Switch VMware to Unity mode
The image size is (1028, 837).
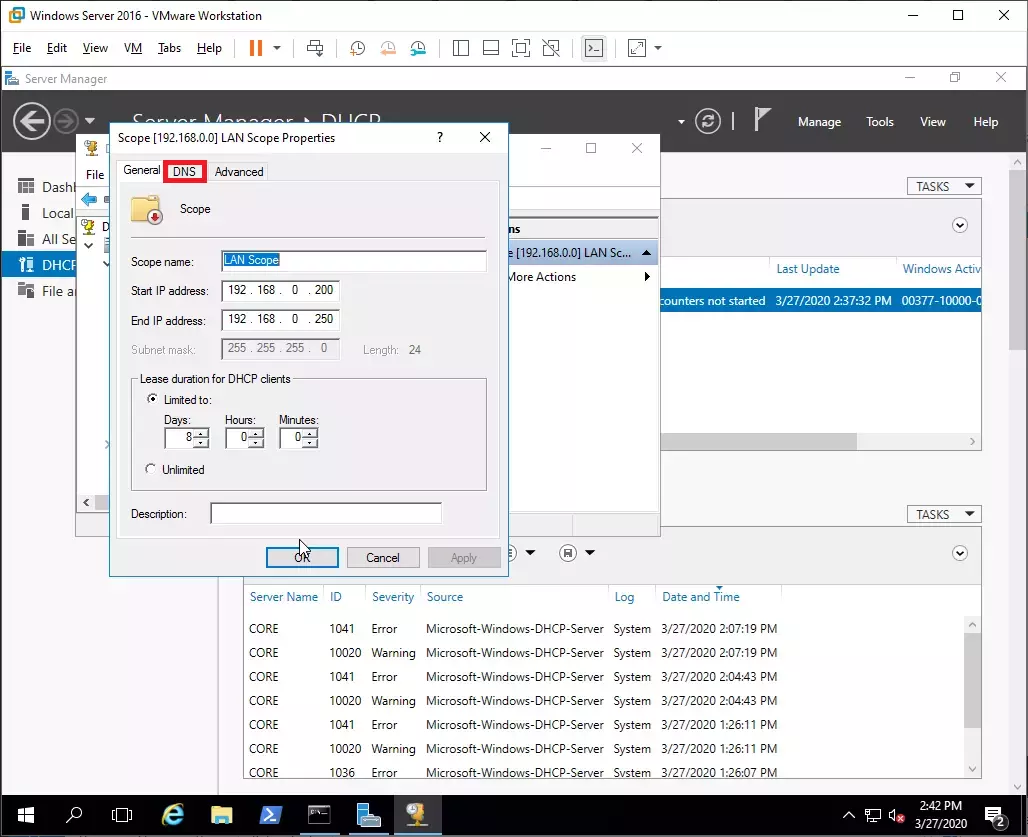pyautogui.click(x=551, y=48)
